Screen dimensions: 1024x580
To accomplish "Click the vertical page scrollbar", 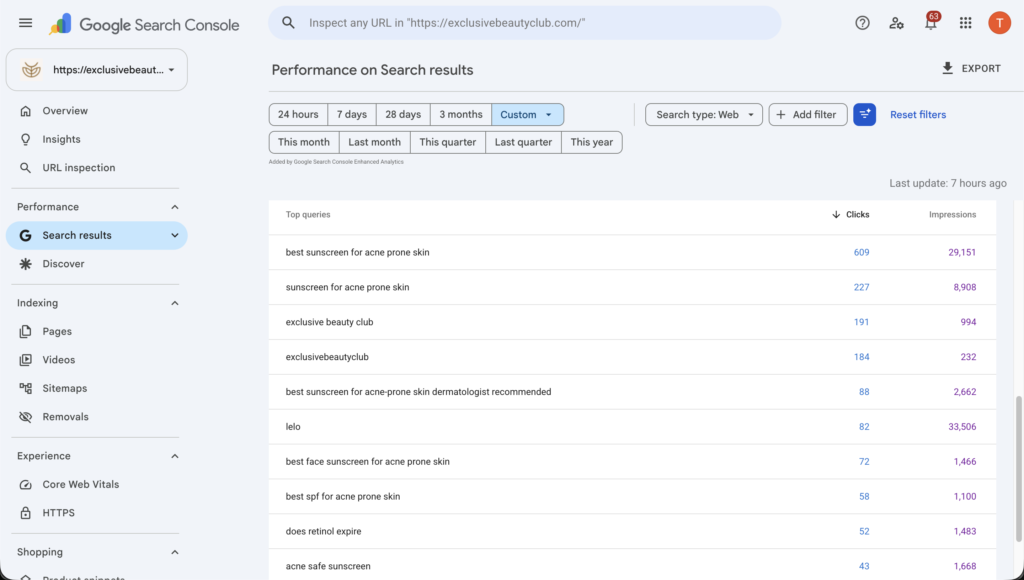I will coord(1018,469).
